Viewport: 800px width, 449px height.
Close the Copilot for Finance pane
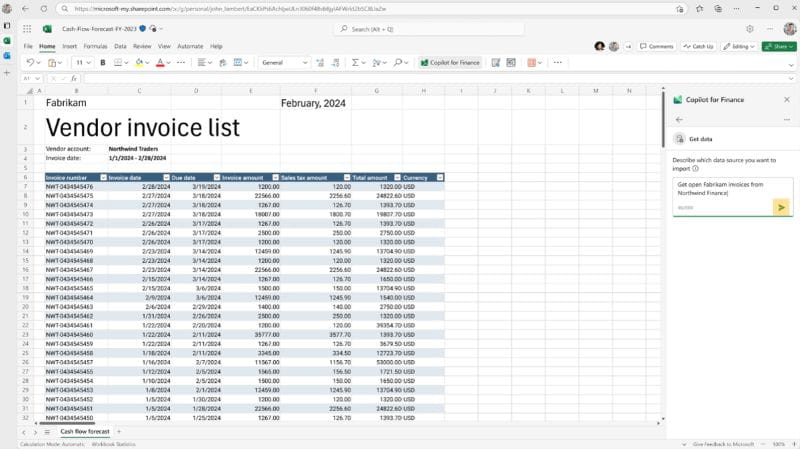[787, 99]
